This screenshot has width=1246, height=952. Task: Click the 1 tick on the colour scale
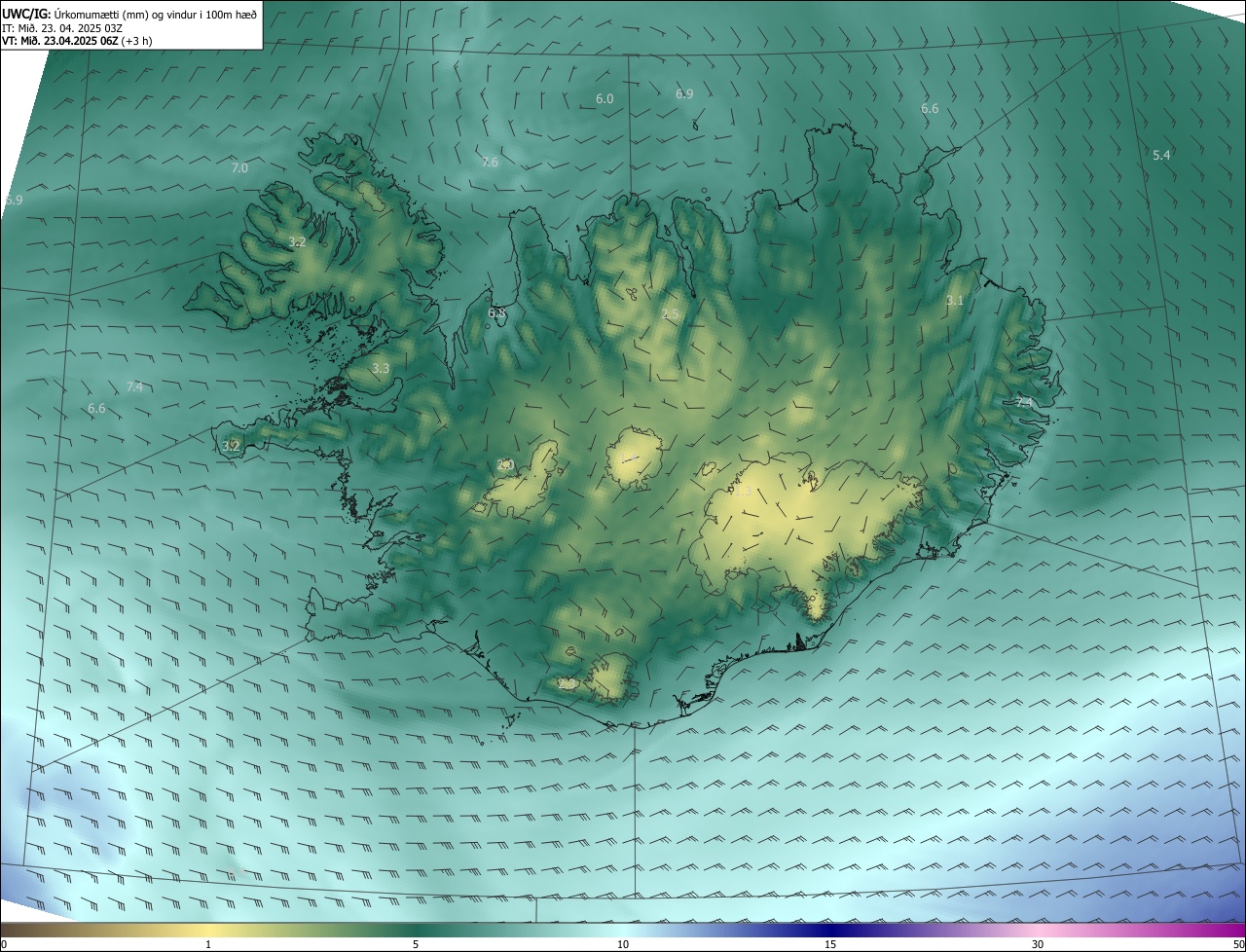208,945
